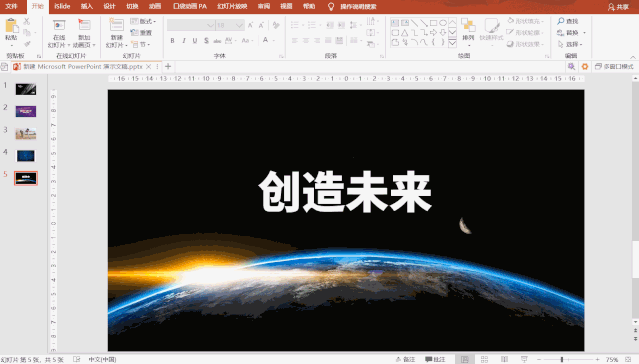The width and height of the screenshot is (639, 364).
Task: Click the purple magic wand icon in tab bar
Action: 571,66
